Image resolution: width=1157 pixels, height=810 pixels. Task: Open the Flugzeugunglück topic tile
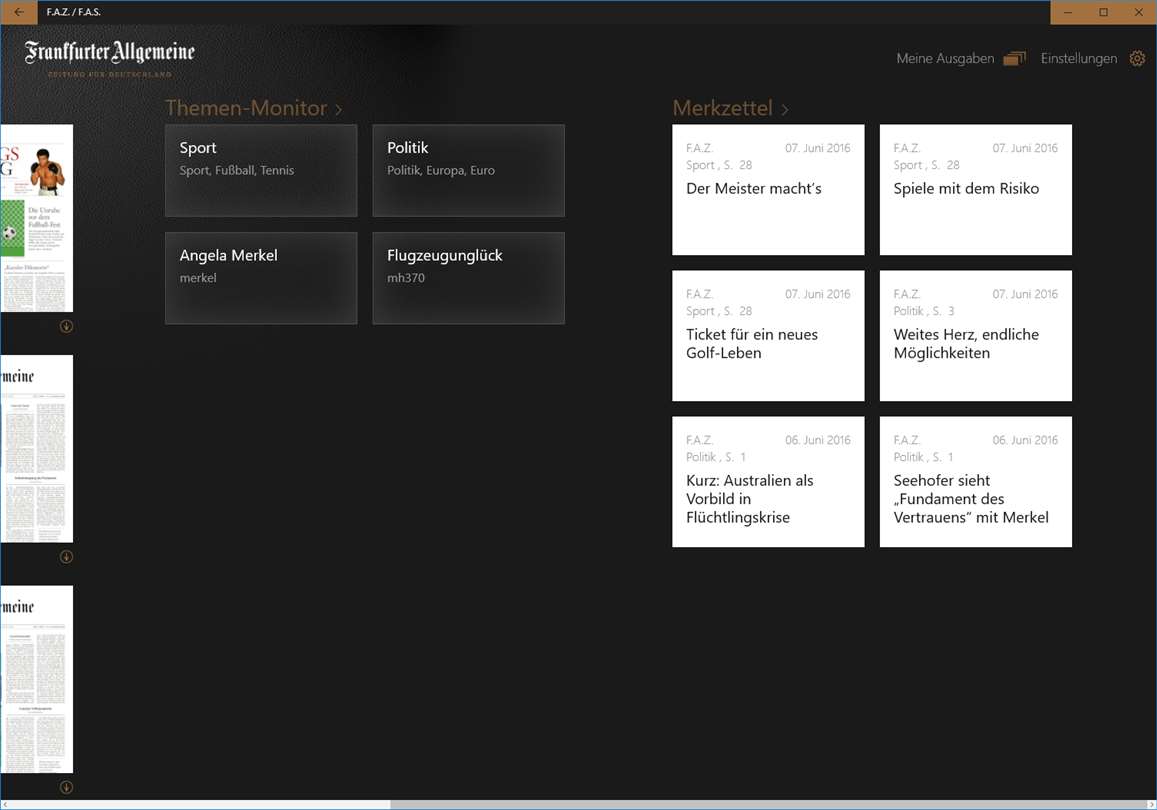point(469,278)
